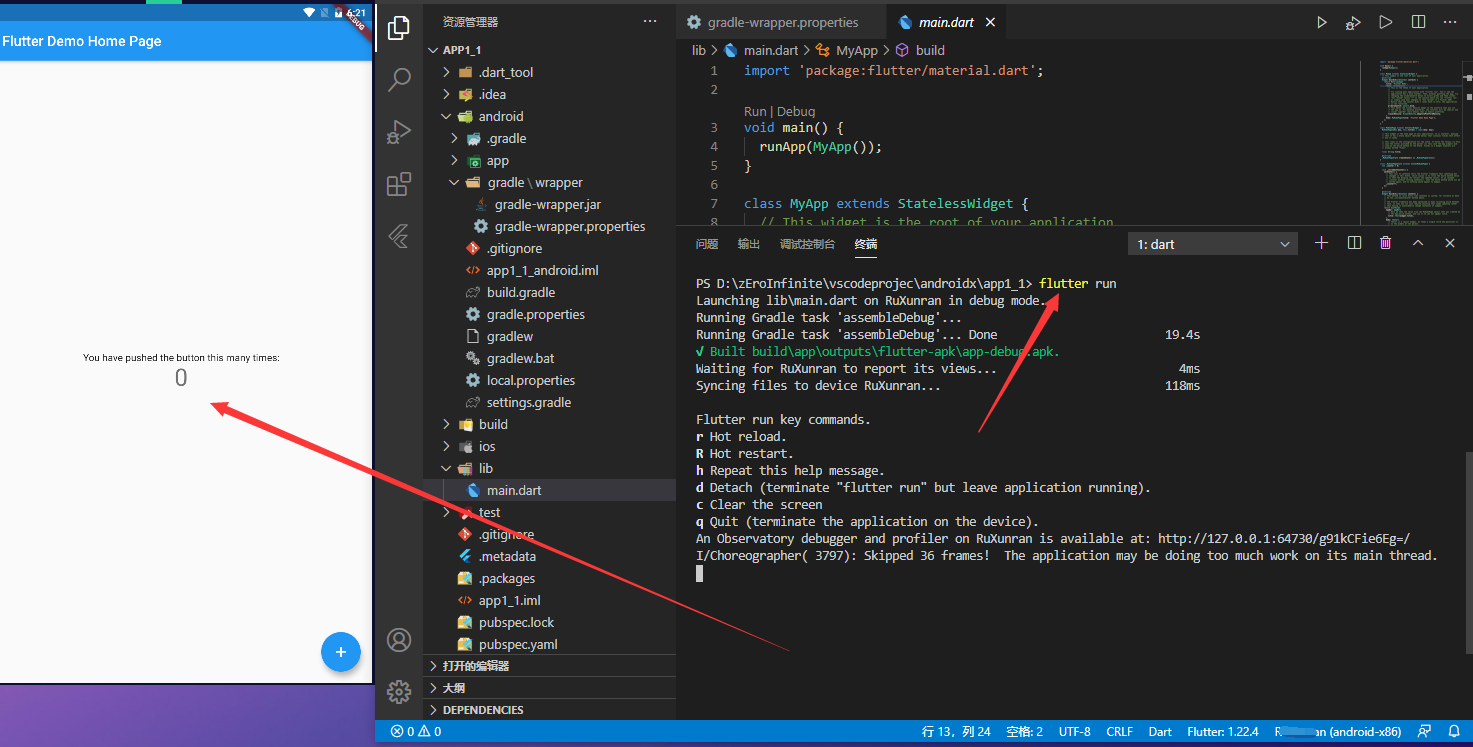Expand the .idea folder
Image resolution: width=1473 pixels, height=747 pixels.
(446, 94)
